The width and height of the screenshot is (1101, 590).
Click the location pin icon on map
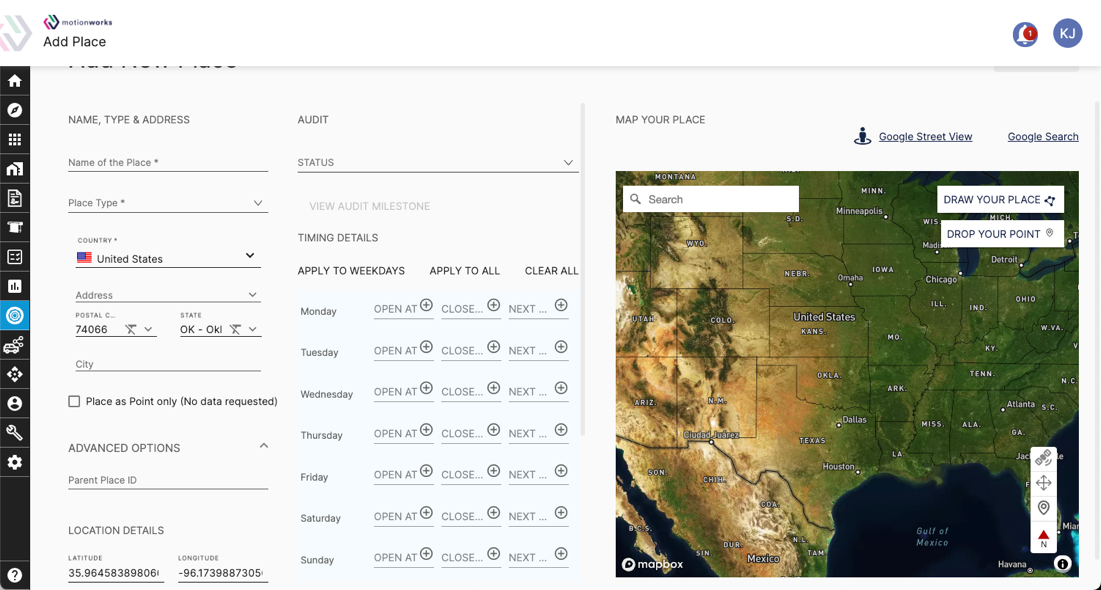pos(1043,508)
